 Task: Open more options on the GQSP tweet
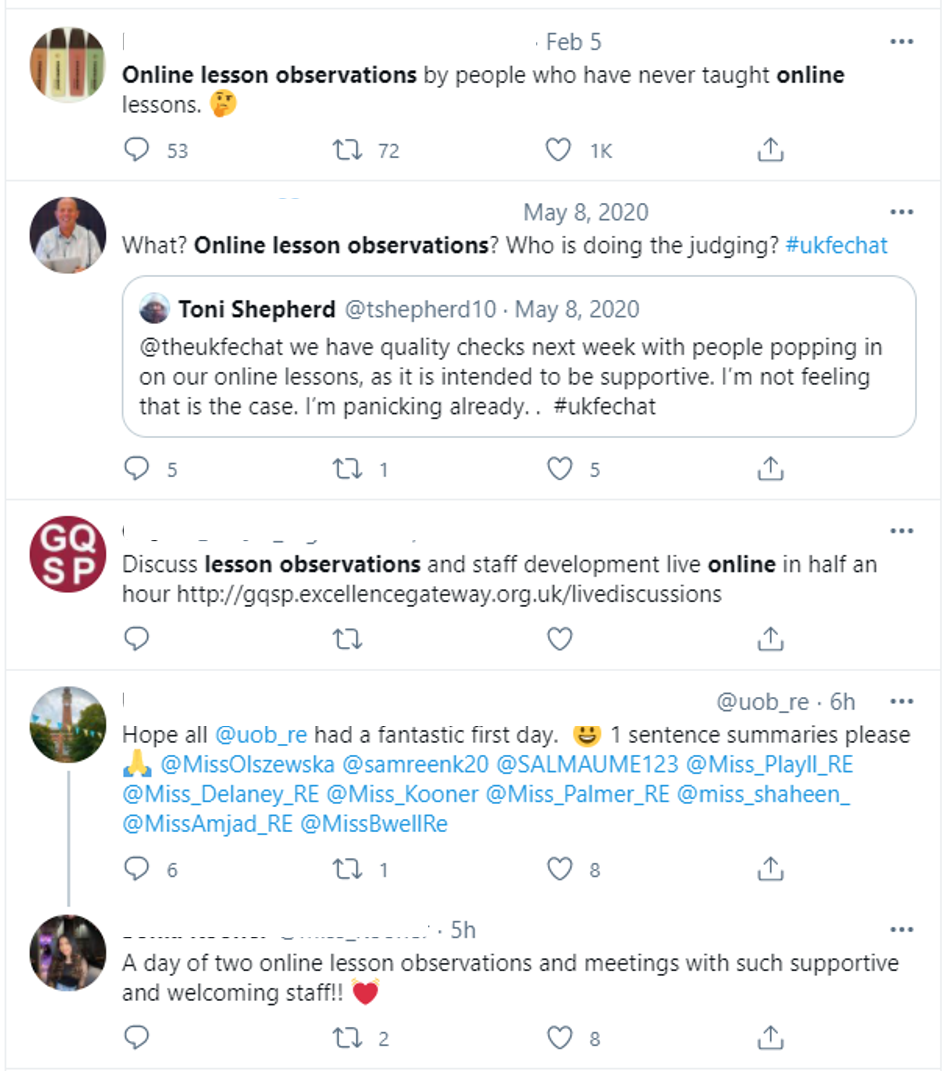[902, 531]
